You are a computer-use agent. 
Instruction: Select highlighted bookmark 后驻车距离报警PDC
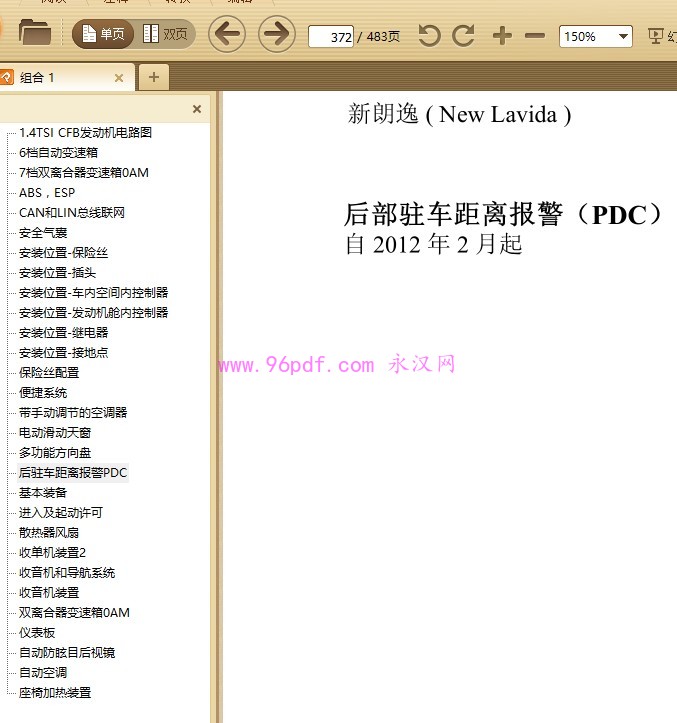73,473
